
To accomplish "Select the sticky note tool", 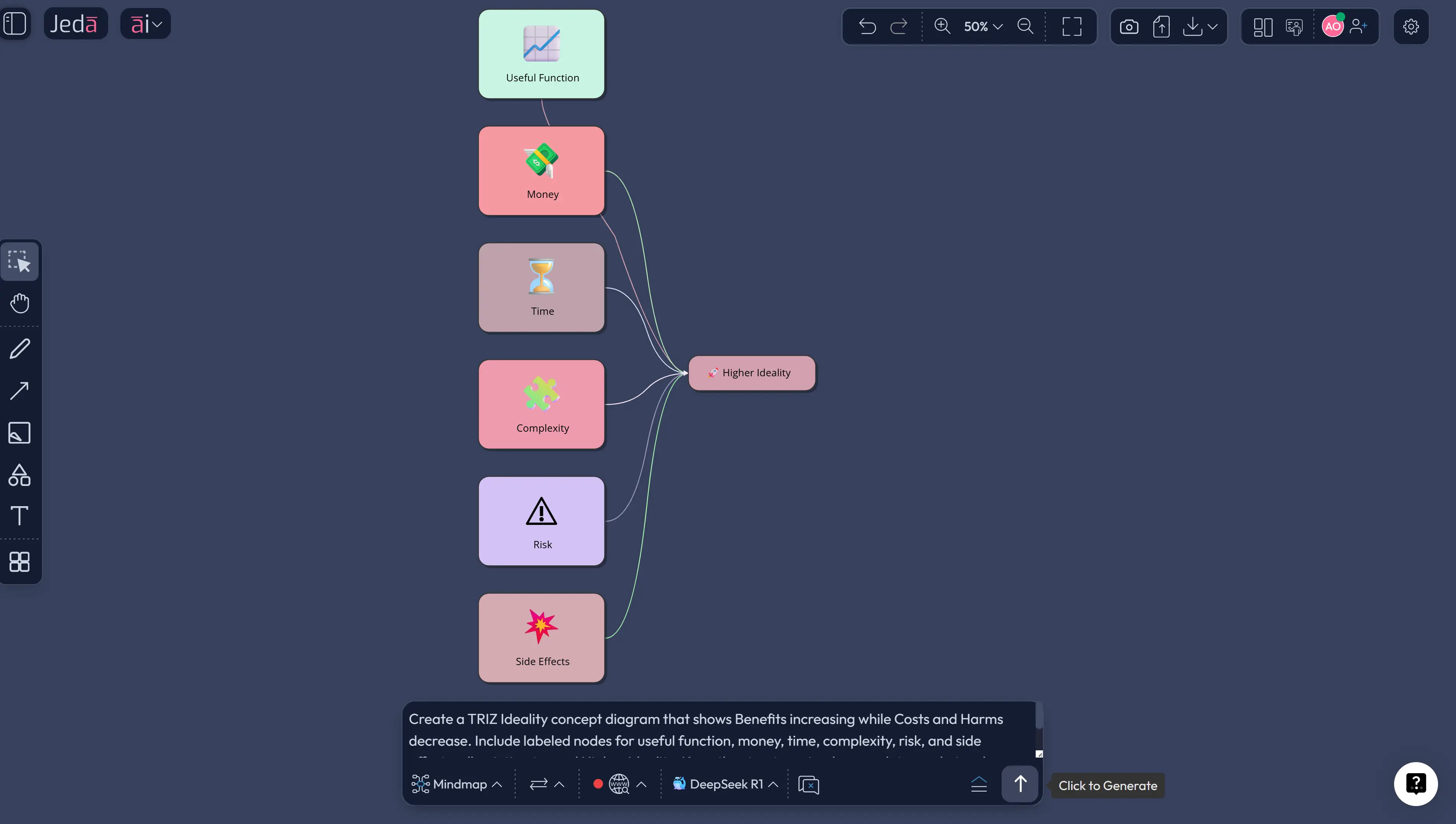I will point(20,433).
